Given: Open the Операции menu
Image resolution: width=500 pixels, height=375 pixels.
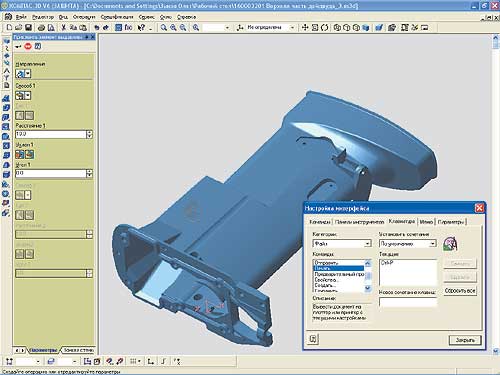Looking at the screenshot, I should [x=84, y=17].
